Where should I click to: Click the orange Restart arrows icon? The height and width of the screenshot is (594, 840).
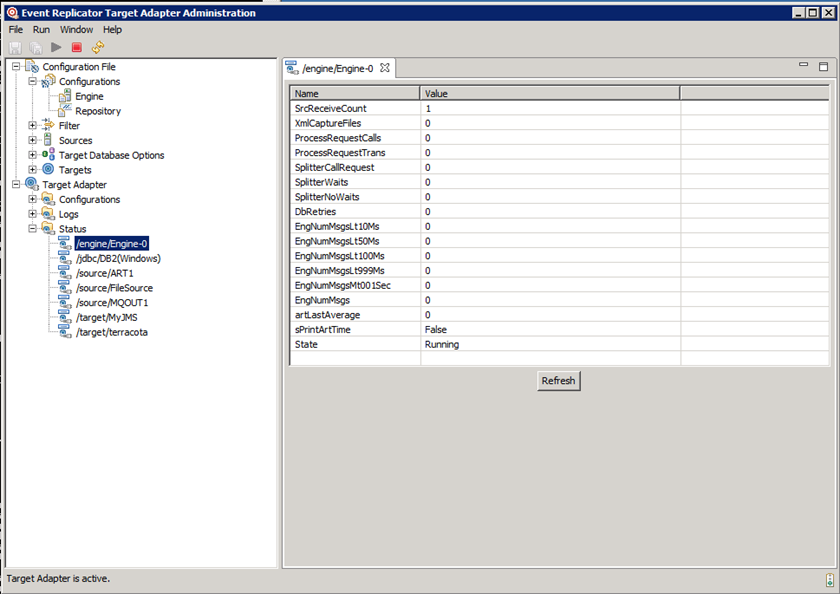(x=98, y=47)
